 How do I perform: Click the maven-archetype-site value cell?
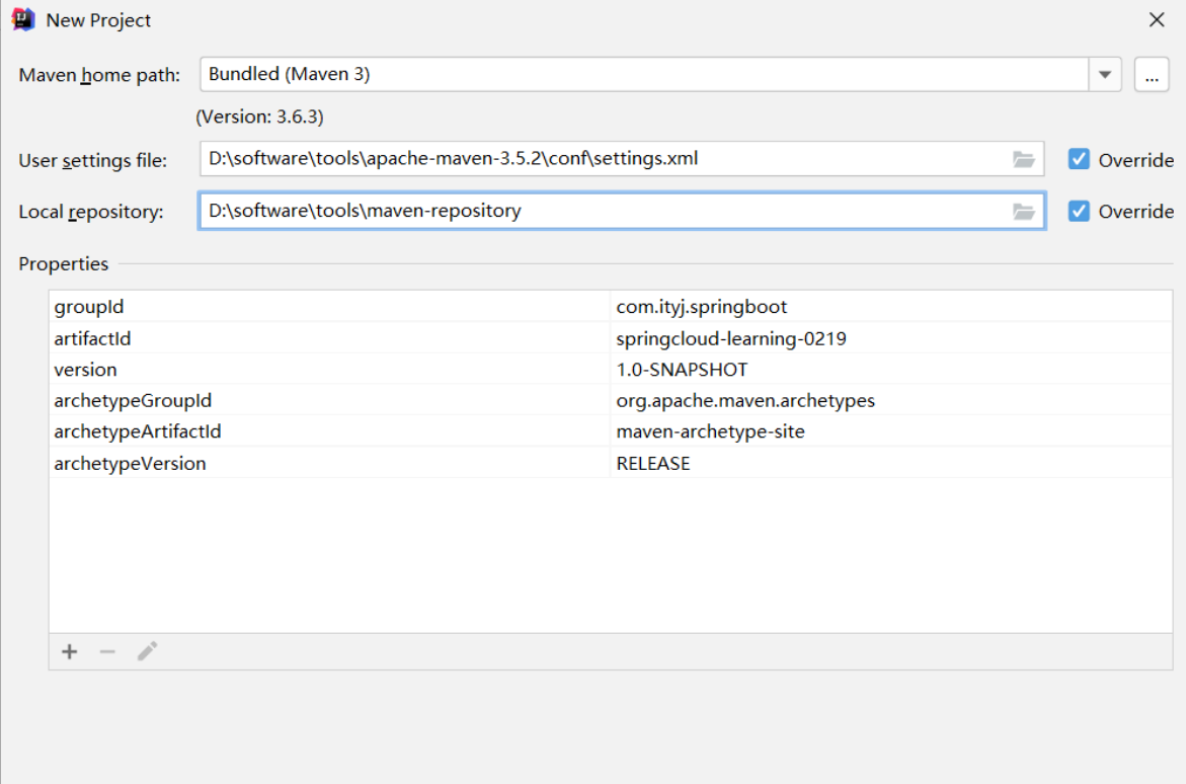click(x=891, y=432)
